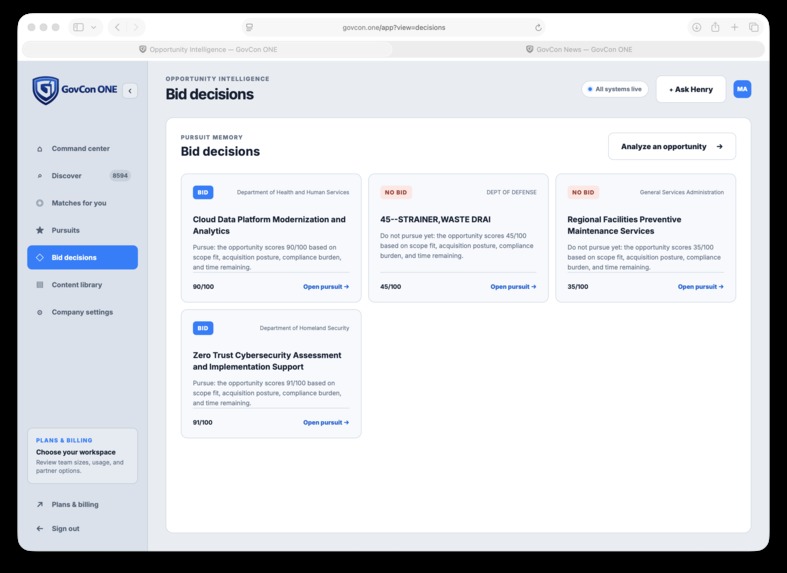Select Regional Facilities Preventive Maintenance Services title
This screenshot has width=787, height=573.
(x=624, y=225)
